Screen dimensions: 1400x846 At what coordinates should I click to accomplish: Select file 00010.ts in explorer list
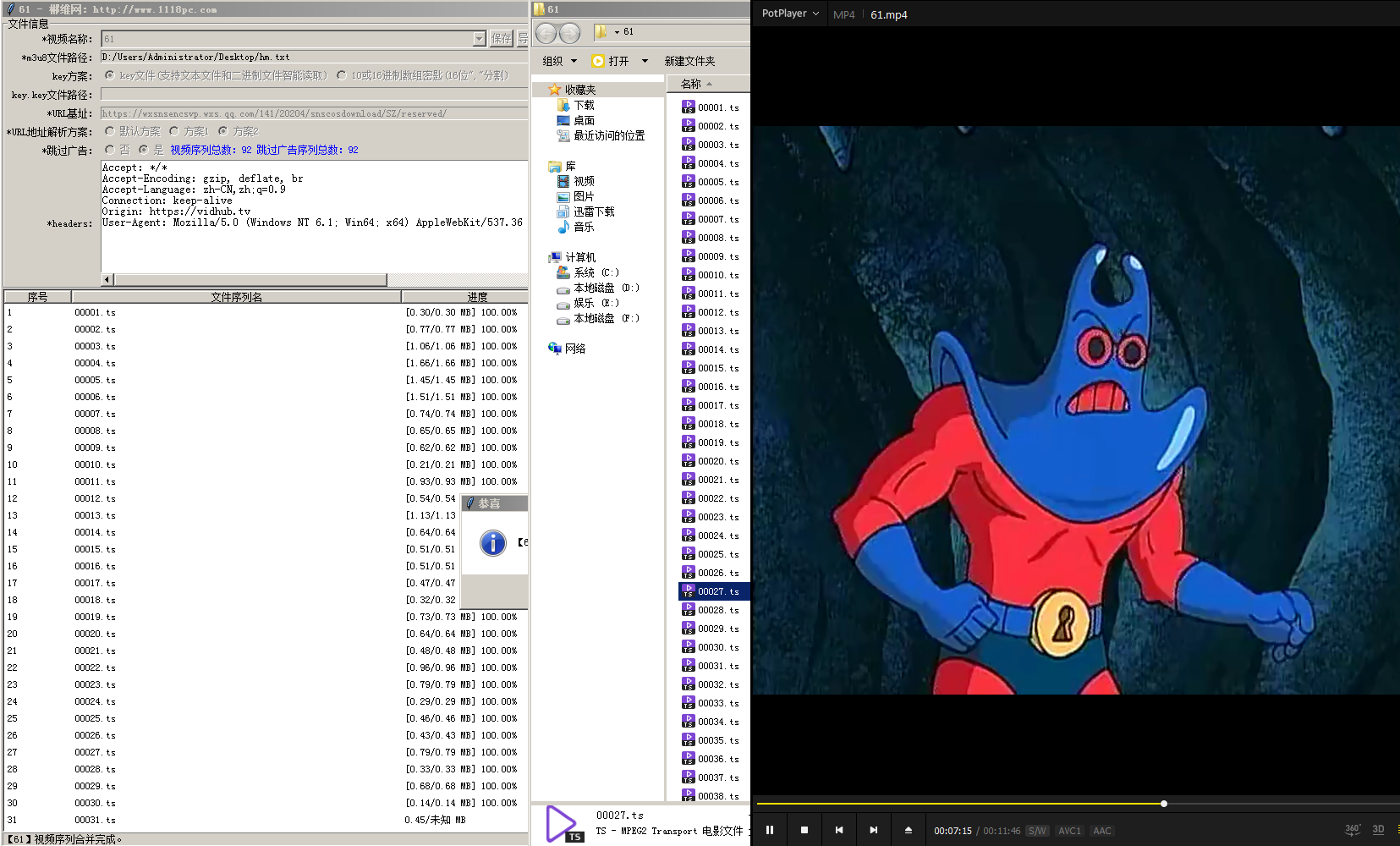pos(711,275)
